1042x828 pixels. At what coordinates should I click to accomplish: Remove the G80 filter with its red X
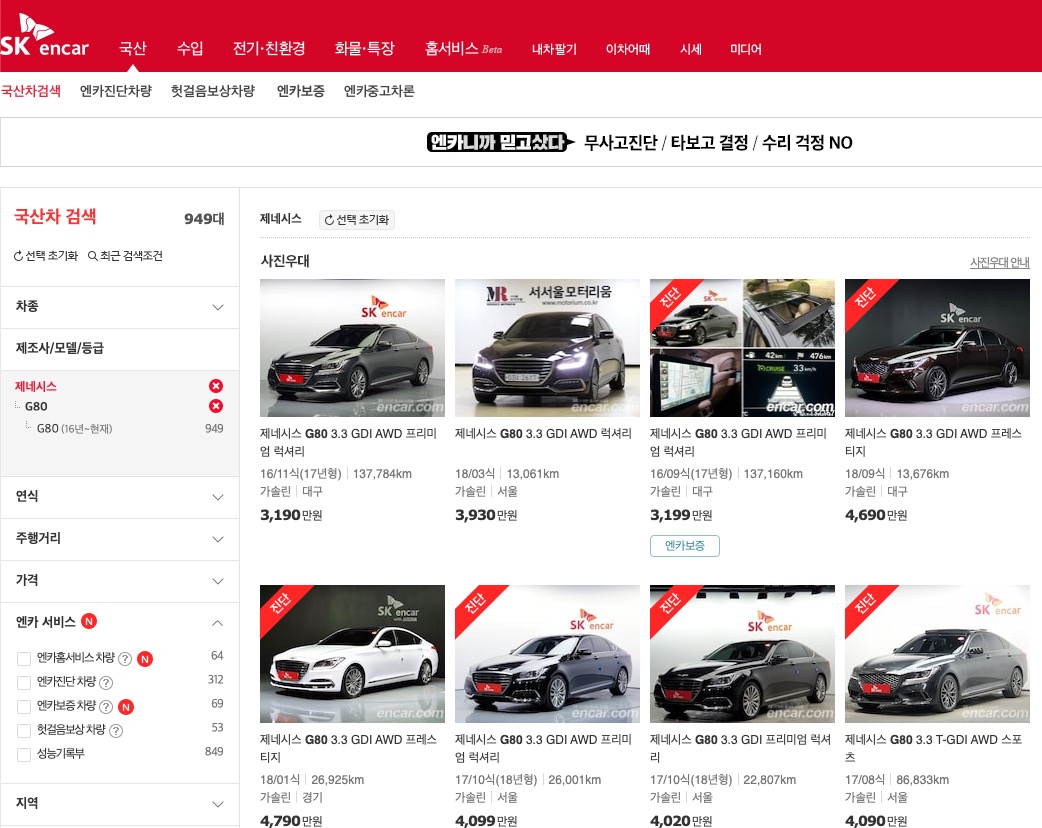[x=216, y=406]
